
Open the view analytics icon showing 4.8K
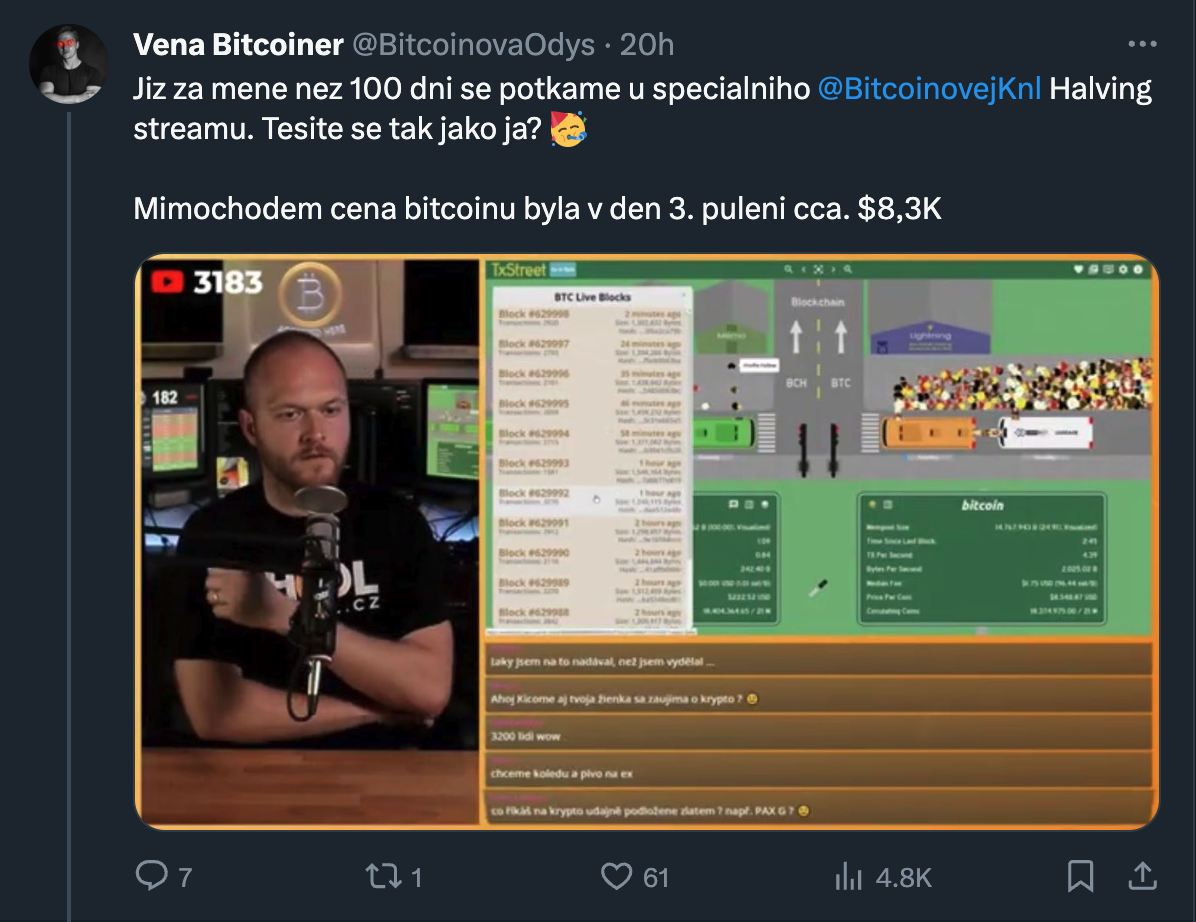coord(848,876)
